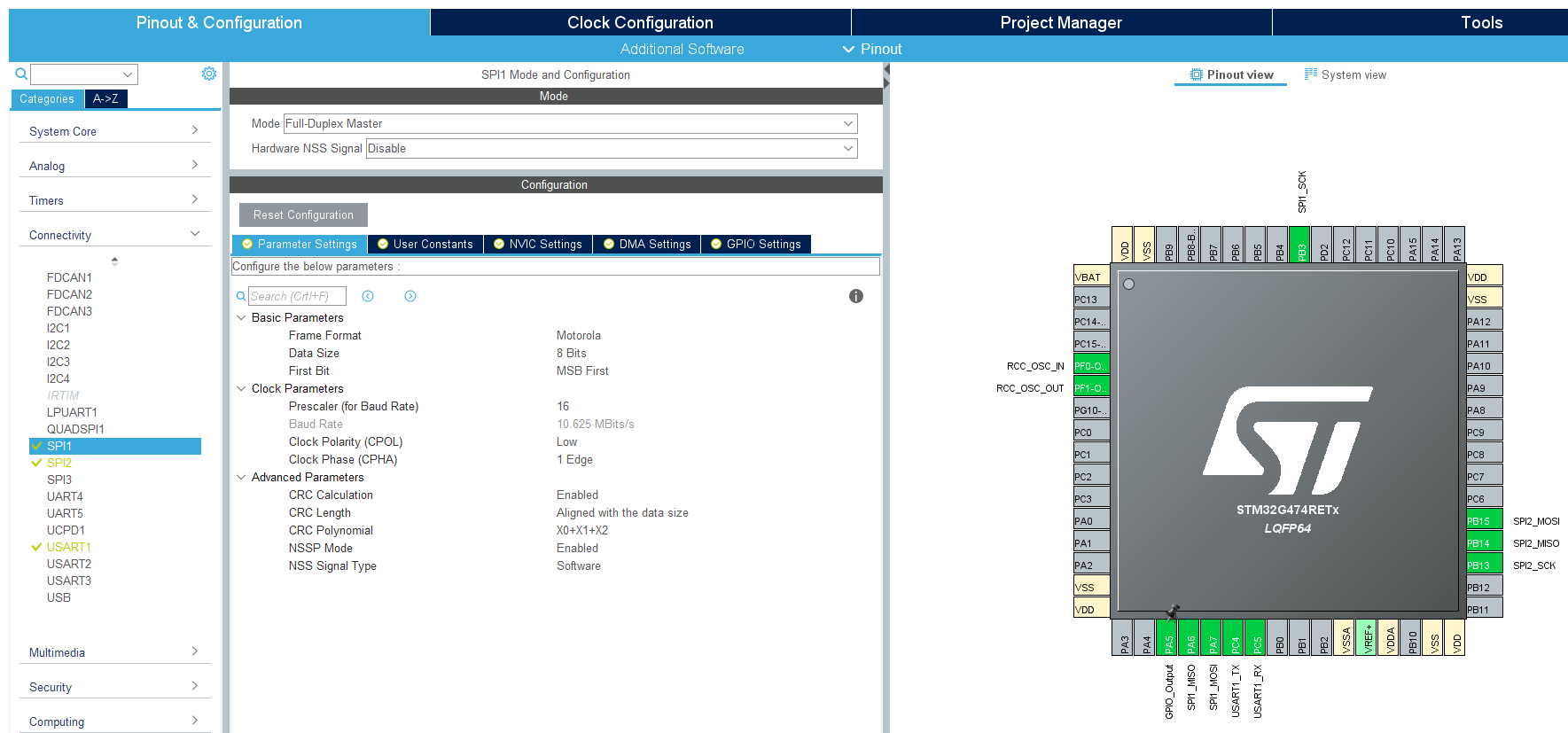Click the search magnifier icon in categories panel
The width and height of the screenshot is (1568, 733).
coord(21,74)
